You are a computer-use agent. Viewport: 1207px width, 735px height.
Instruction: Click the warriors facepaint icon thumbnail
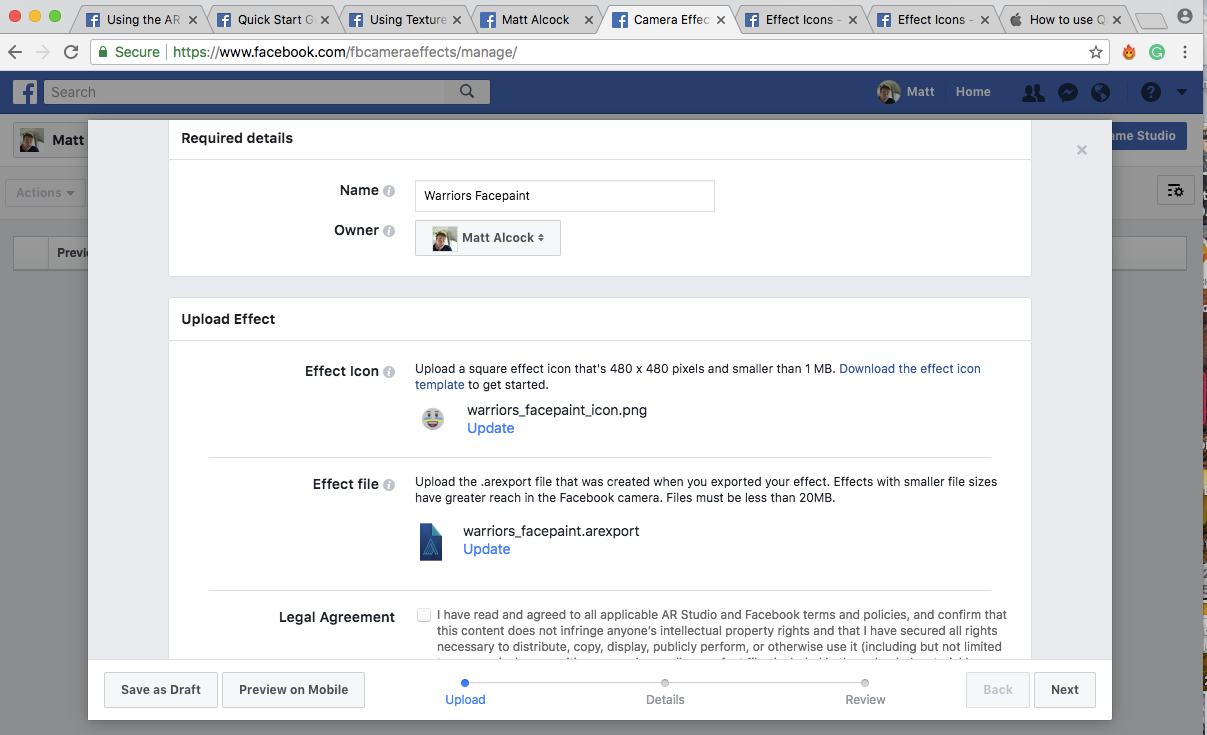point(432,419)
